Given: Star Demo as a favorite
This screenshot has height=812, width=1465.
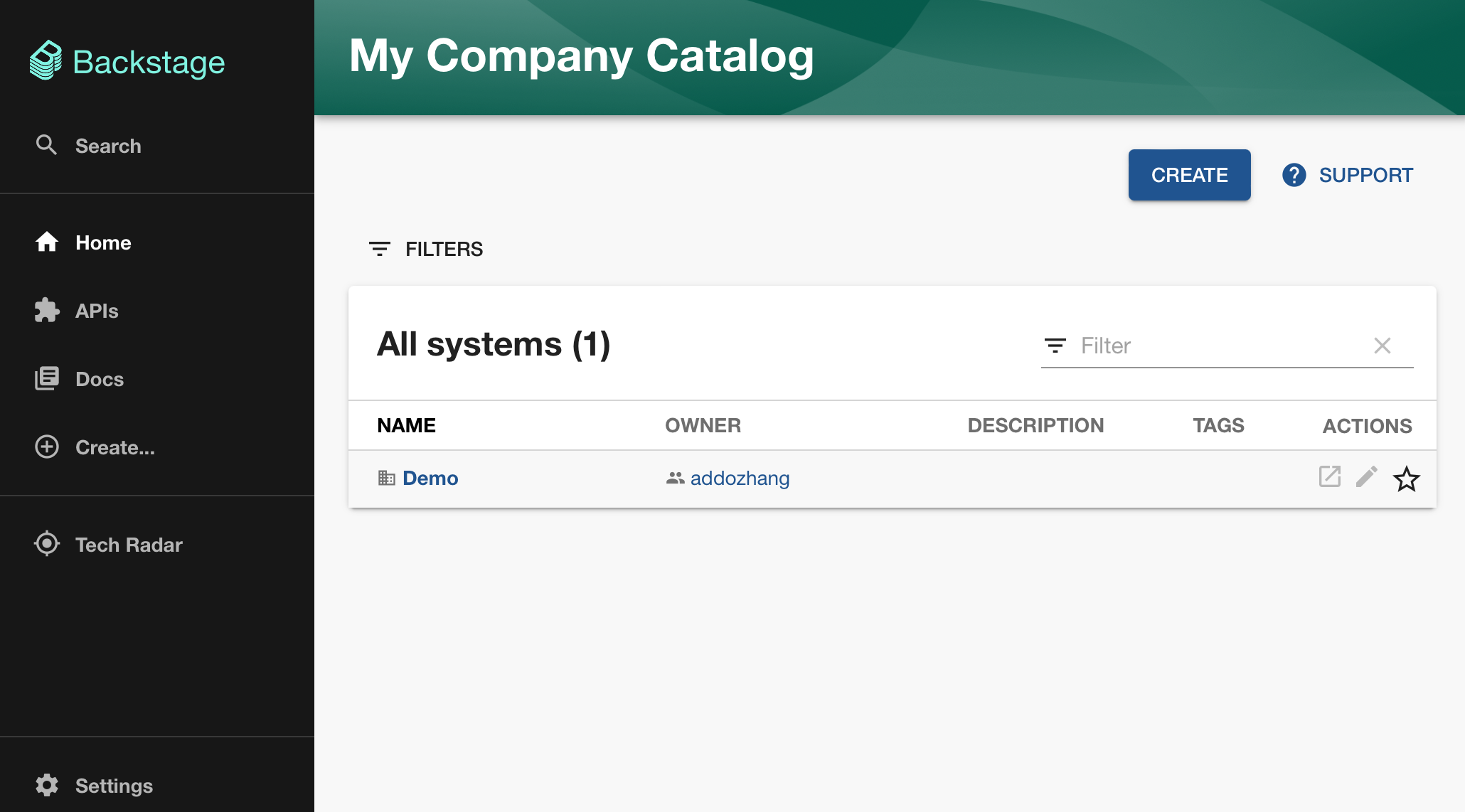Looking at the screenshot, I should [x=1407, y=479].
